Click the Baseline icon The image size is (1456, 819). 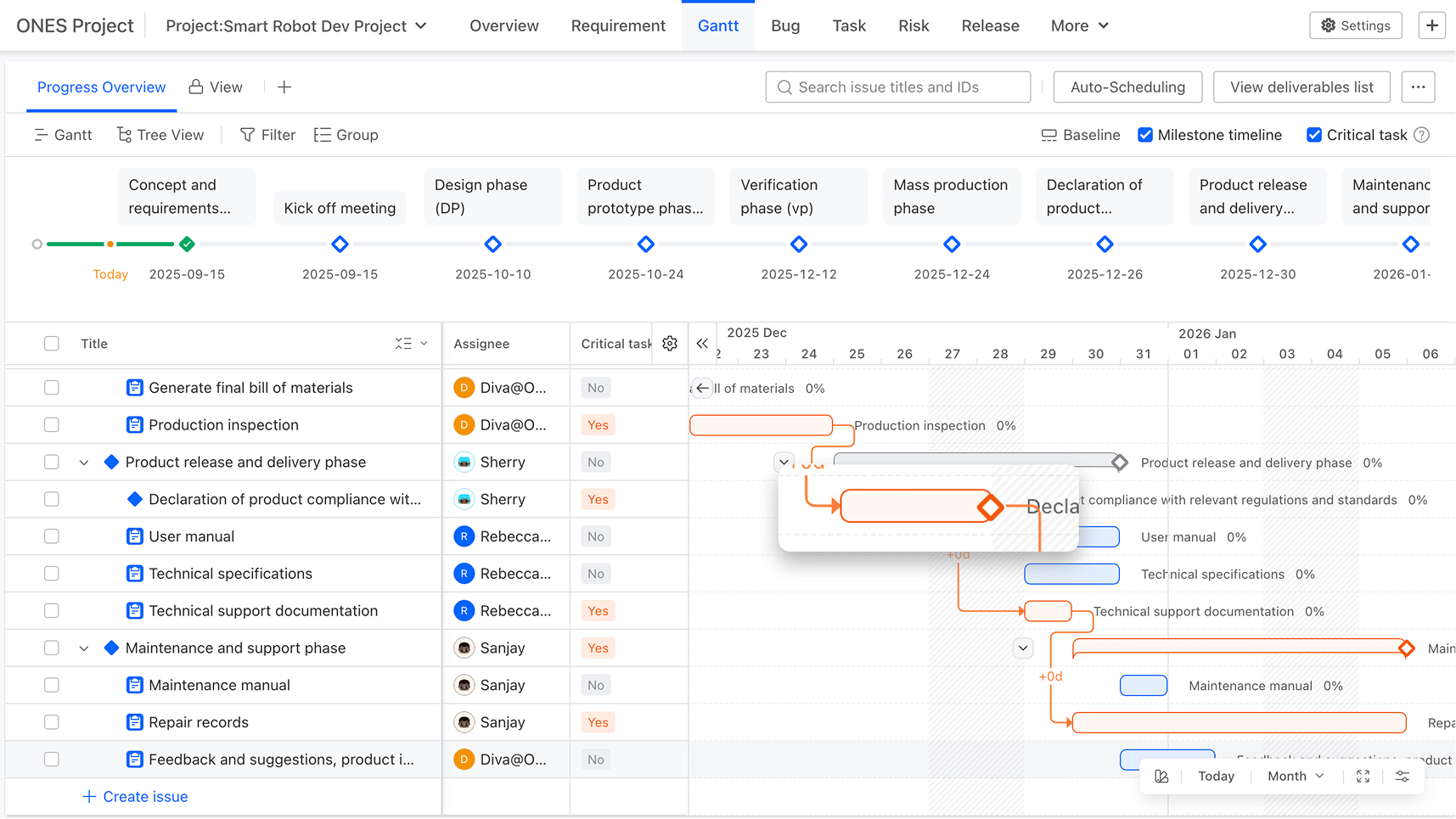click(1049, 134)
